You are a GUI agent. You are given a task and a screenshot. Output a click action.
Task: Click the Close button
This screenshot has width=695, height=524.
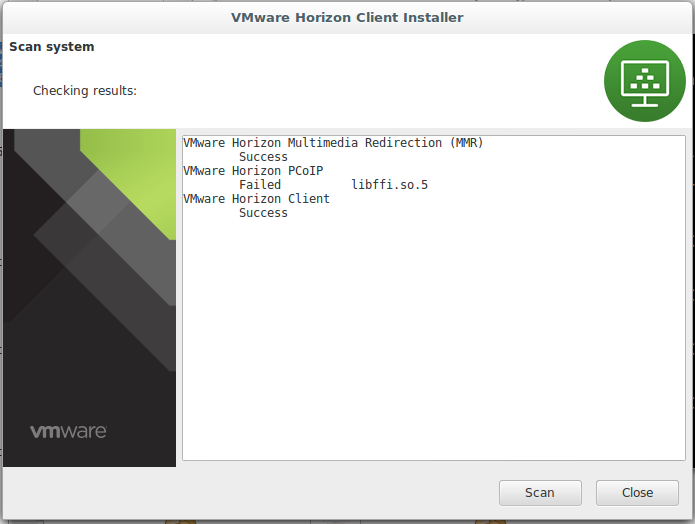coord(637,493)
